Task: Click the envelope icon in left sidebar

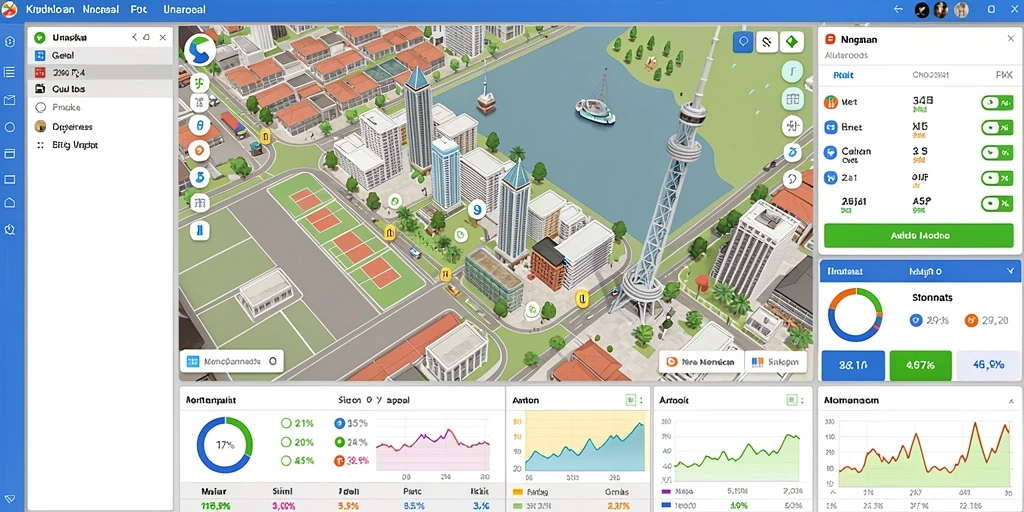Action: click(10, 100)
